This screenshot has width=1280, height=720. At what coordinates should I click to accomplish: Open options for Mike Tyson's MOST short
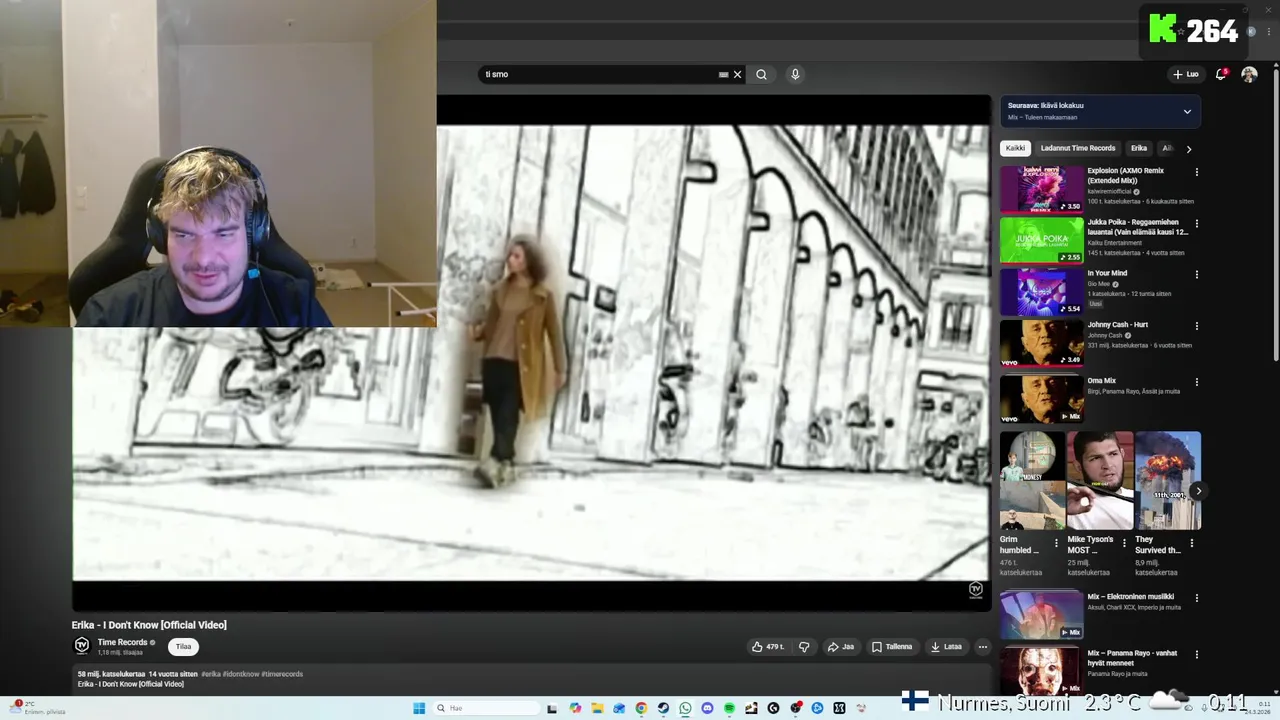(1124, 543)
